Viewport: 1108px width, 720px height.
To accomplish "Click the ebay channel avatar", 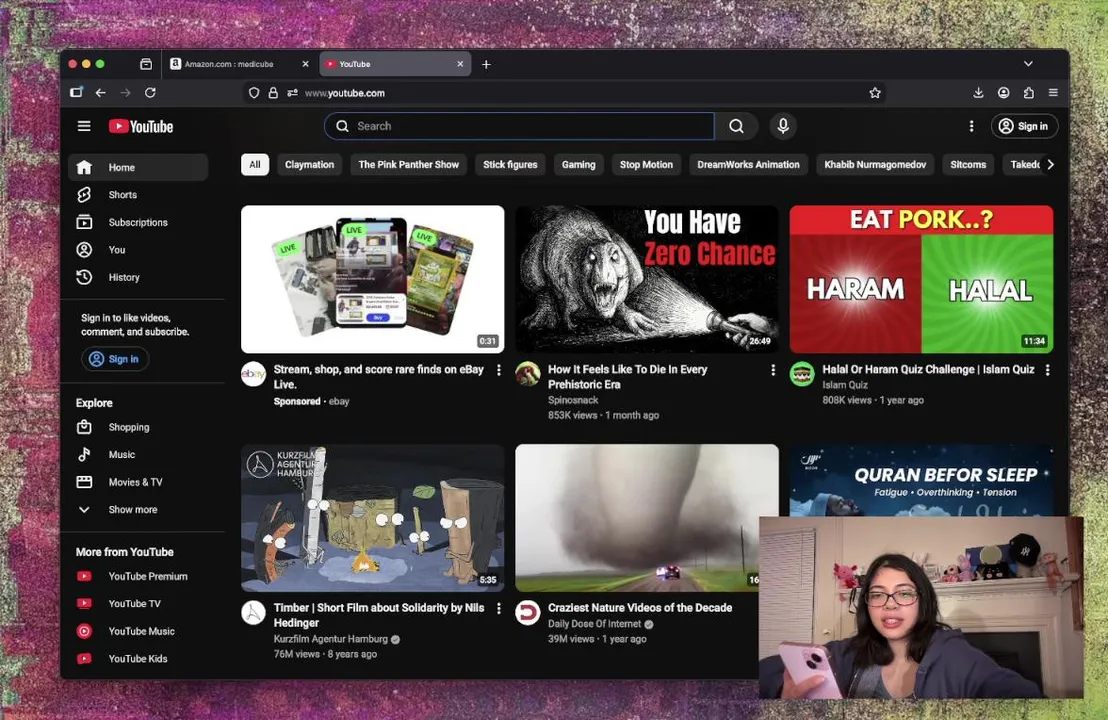I will pyautogui.click(x=253, y=374).
